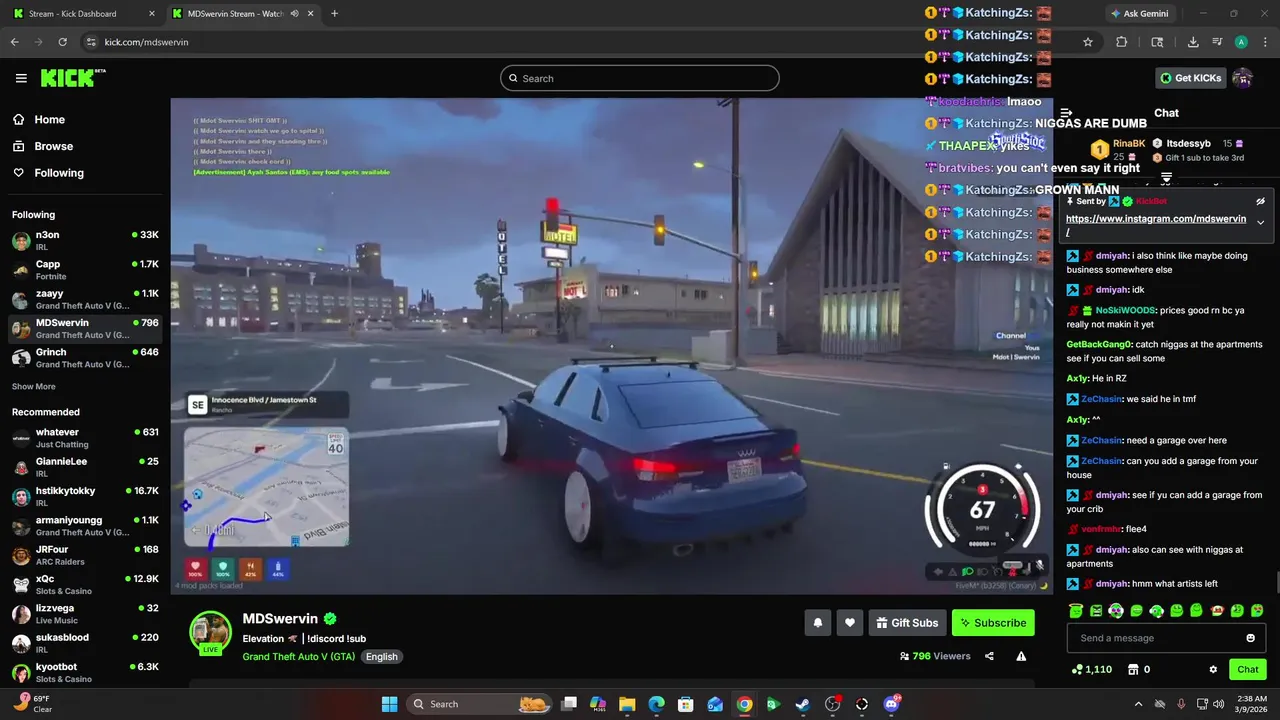Open zaayy's channel in Following list
Image resolution: width=1280 pixels, height=720 pixels.
tap(85, 299)
